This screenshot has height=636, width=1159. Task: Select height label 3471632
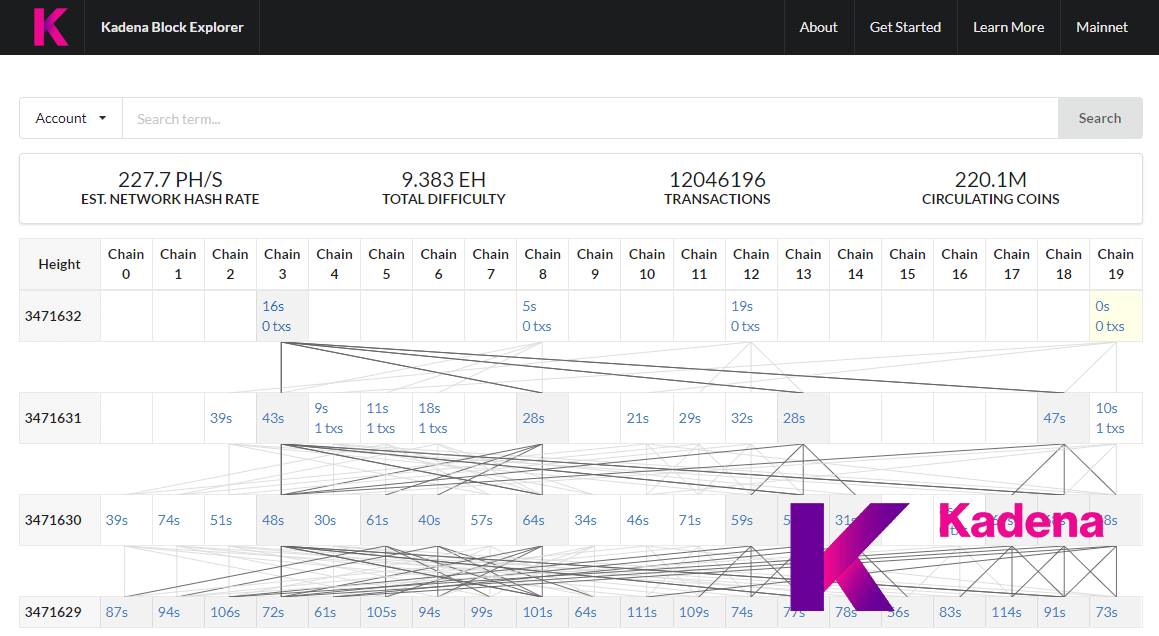(53, 316)
